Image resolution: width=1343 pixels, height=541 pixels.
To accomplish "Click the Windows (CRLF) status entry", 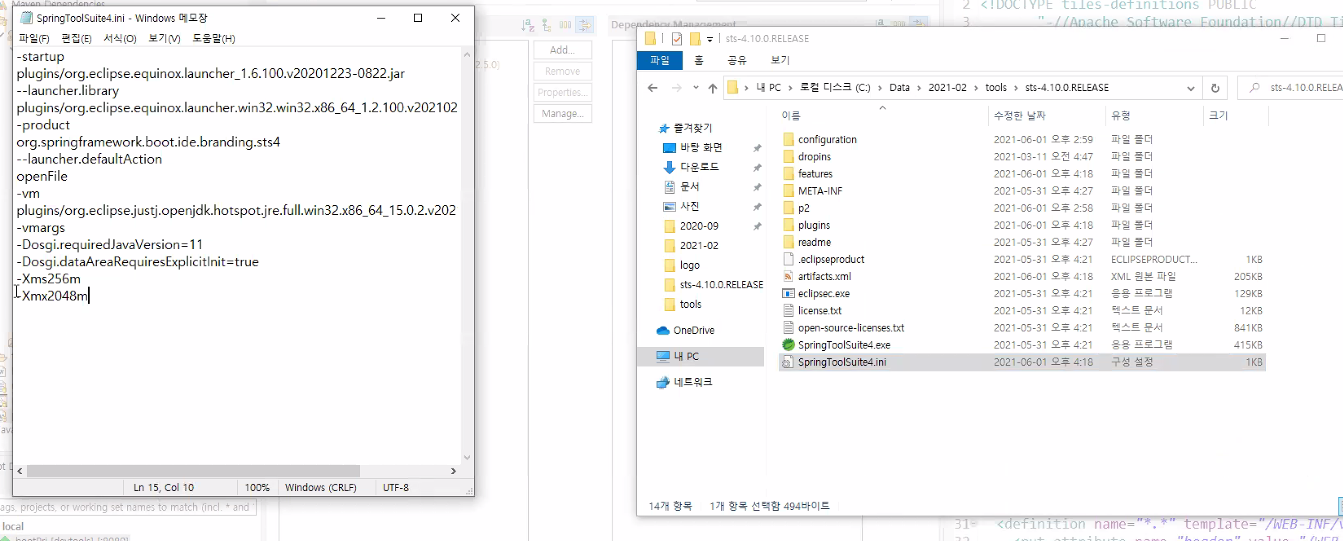I will (x=319, y=488).
